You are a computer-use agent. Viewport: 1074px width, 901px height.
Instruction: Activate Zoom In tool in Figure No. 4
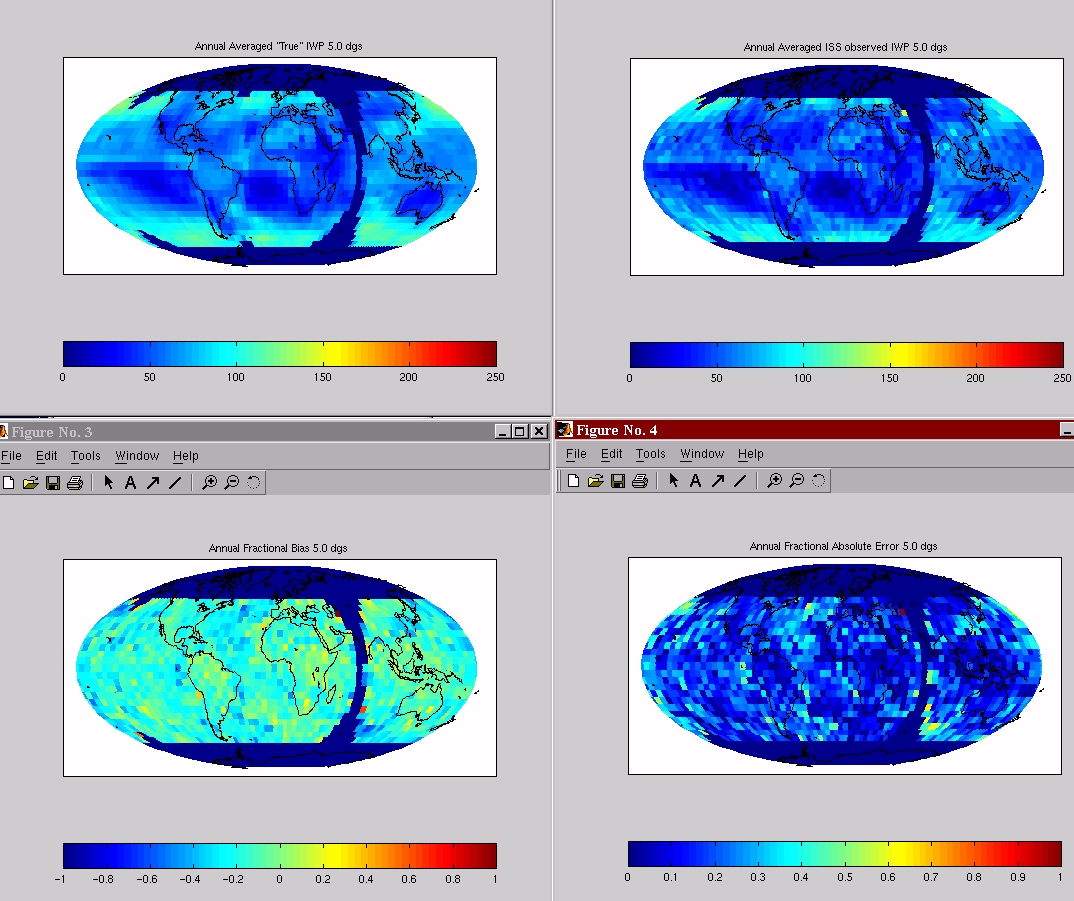775,480
